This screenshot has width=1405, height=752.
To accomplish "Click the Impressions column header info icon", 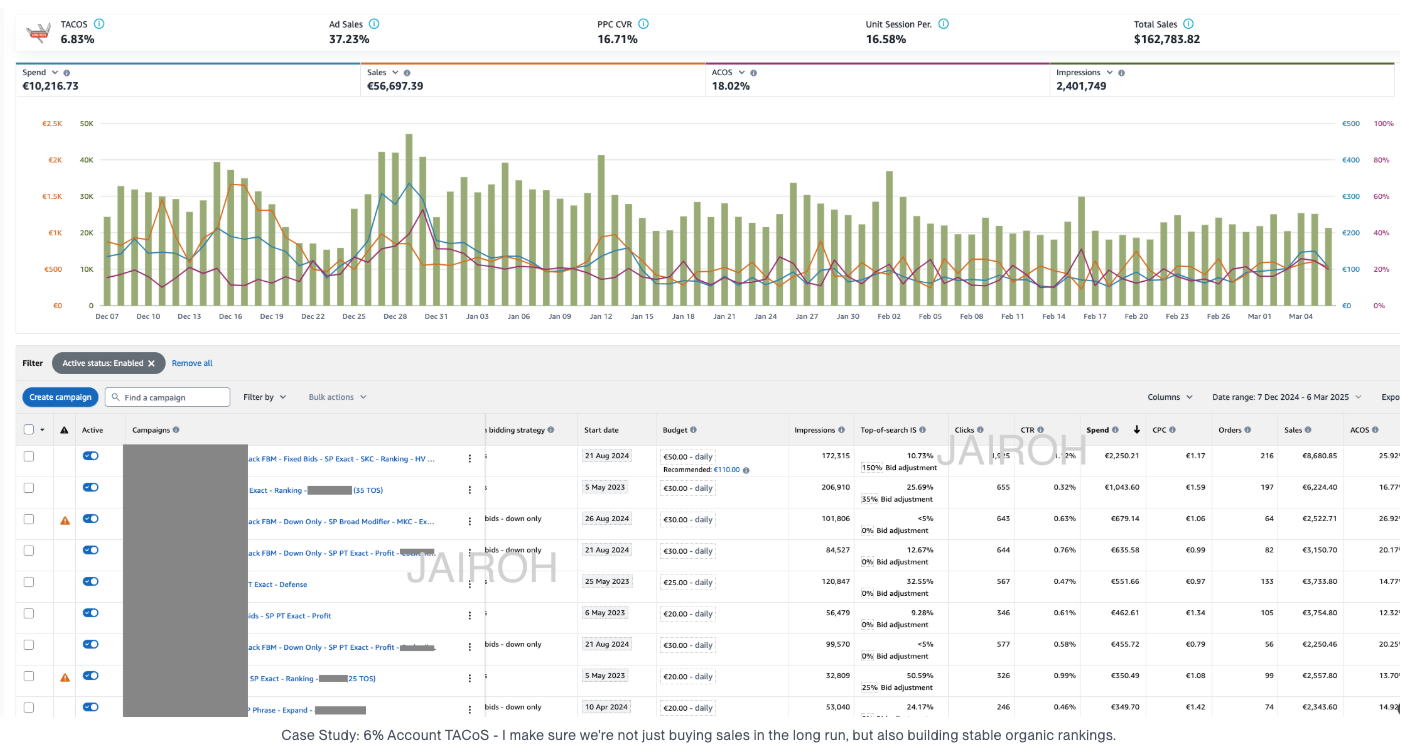I will click(x=841, y=430).
